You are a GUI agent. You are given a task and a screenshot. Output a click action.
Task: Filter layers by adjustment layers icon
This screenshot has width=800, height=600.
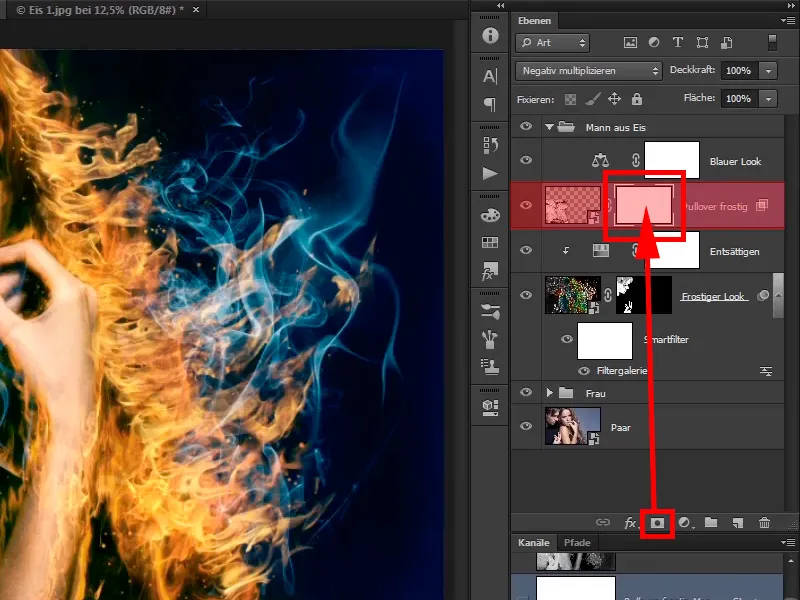[654, 42]
